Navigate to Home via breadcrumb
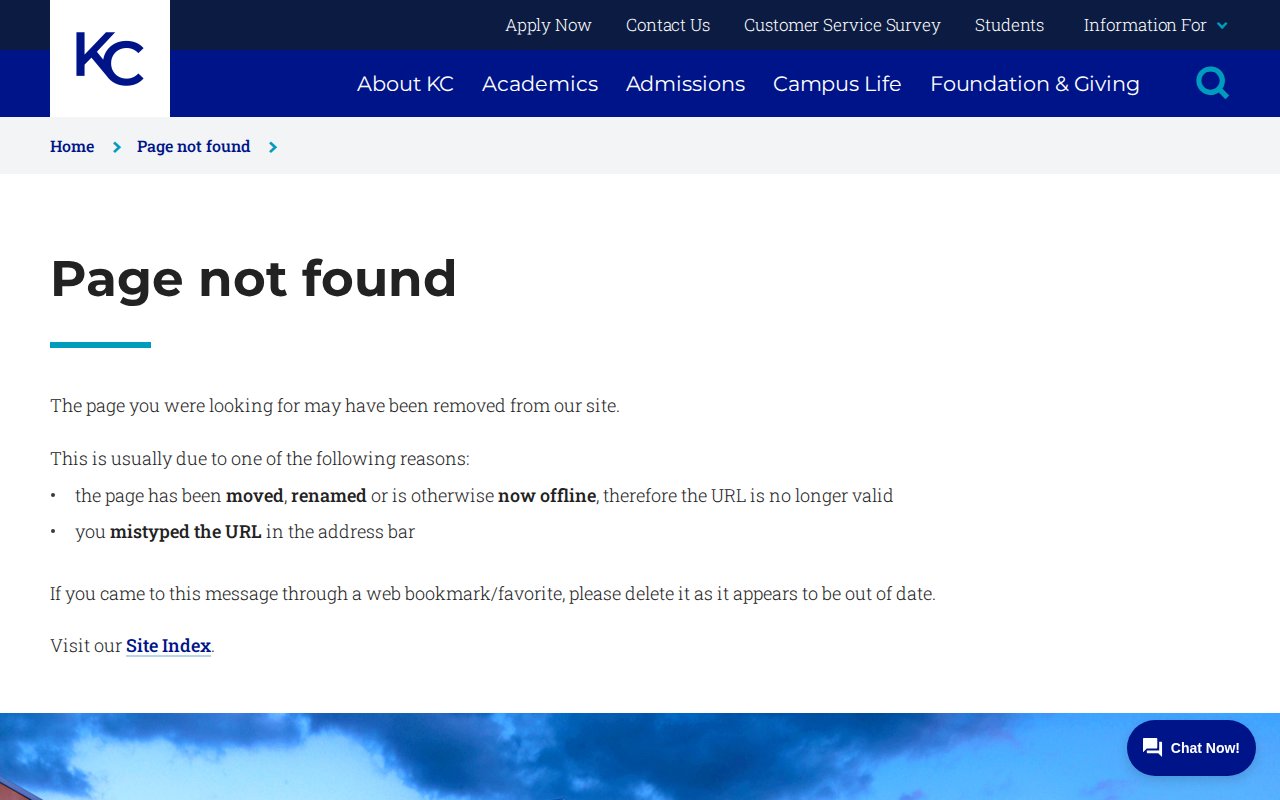 72,147
